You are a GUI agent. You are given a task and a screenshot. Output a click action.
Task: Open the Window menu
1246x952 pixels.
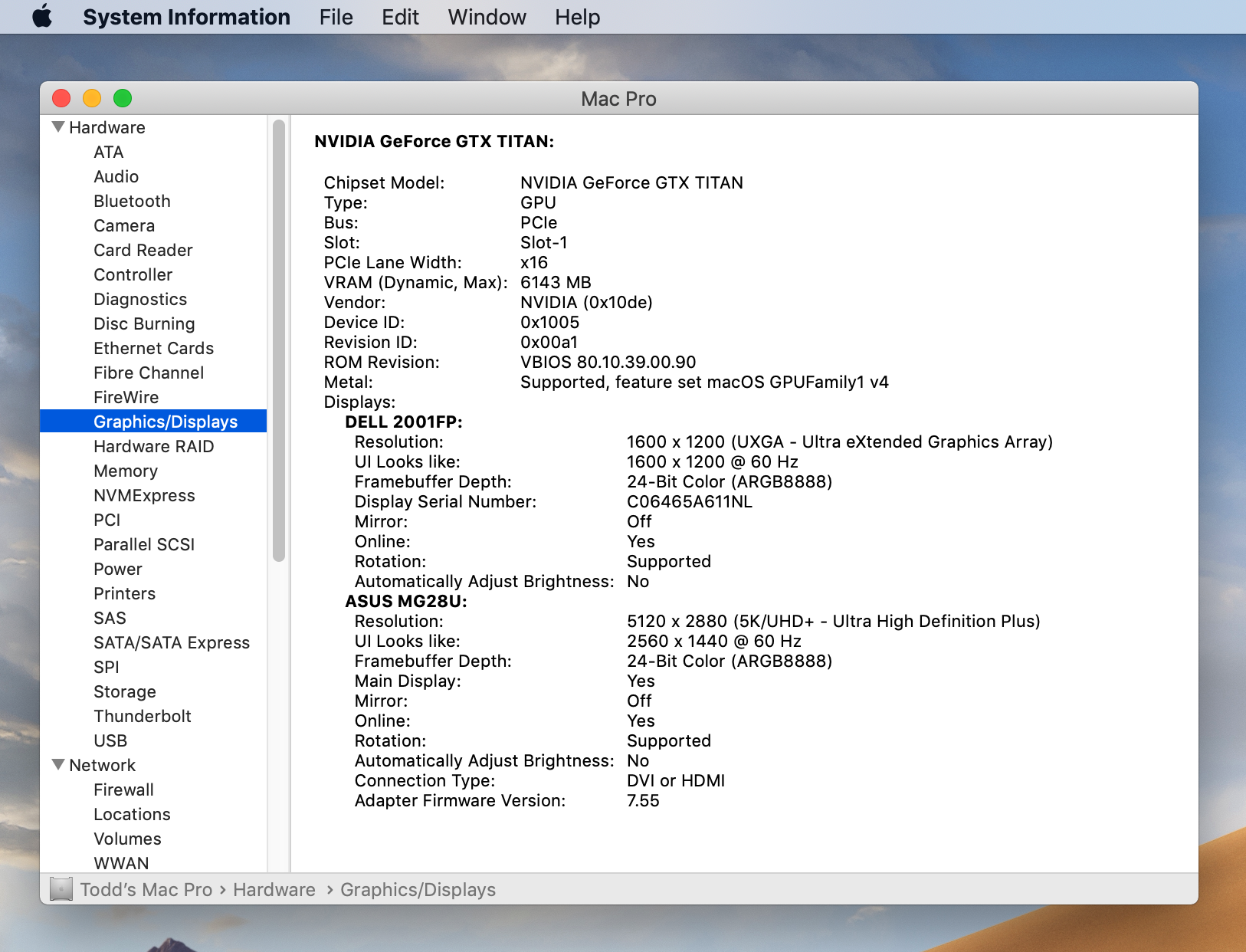tap(487, 17)
